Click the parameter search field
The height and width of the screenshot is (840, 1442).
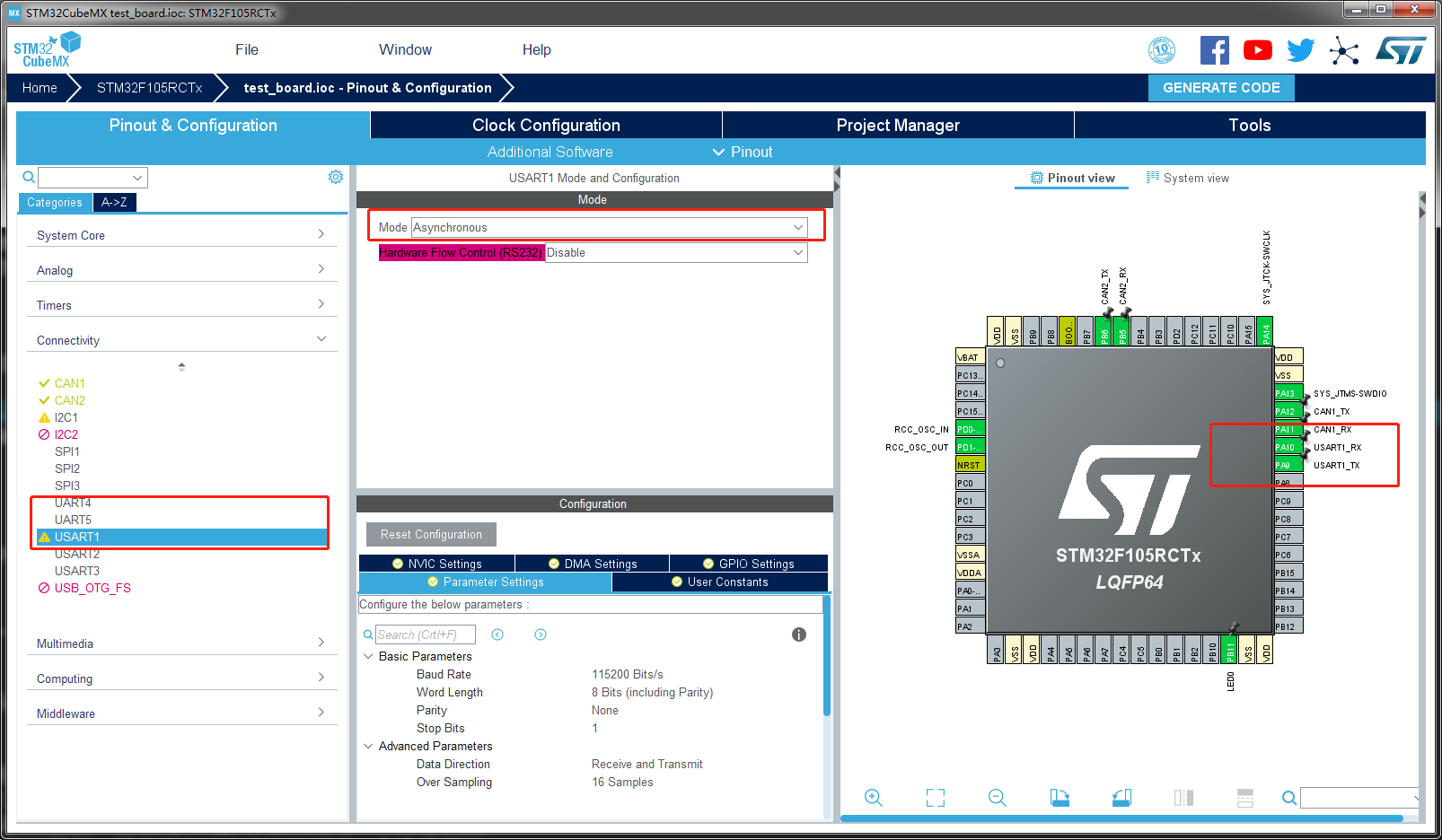tap(424, 634)
